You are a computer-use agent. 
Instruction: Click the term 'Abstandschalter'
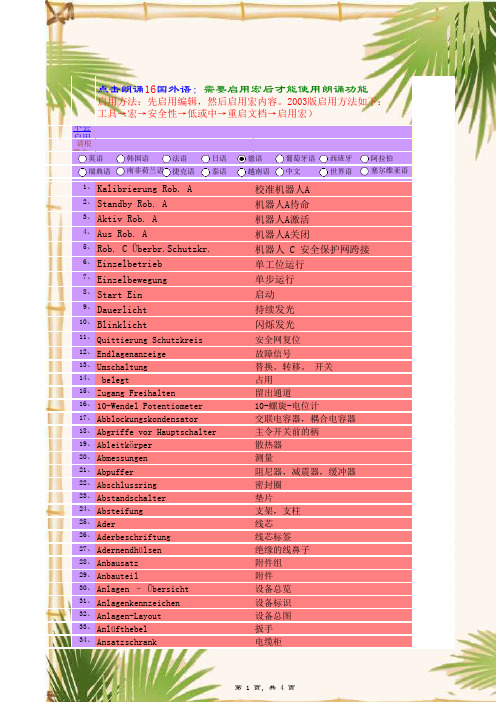[x=131, y=498]
